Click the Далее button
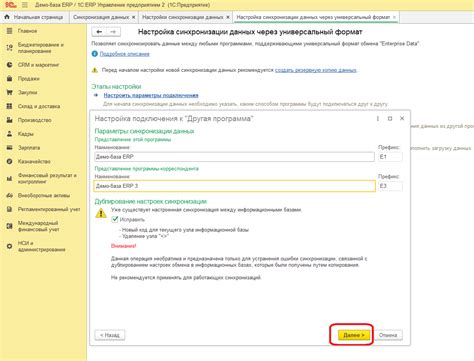Image resolution: width=474 pixels, height=361 pixels. [x=354, y=335]
